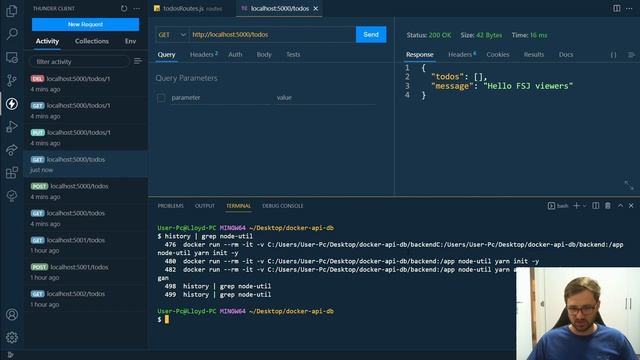This screenshot has height=360, width=640.
Task: Open the request Headers tab
Action: [x=203, y=54]
